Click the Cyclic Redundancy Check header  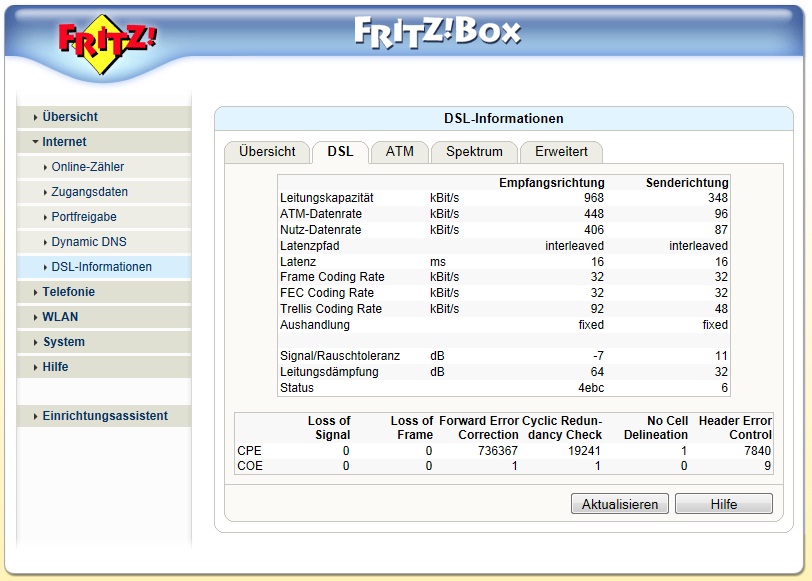562,428
